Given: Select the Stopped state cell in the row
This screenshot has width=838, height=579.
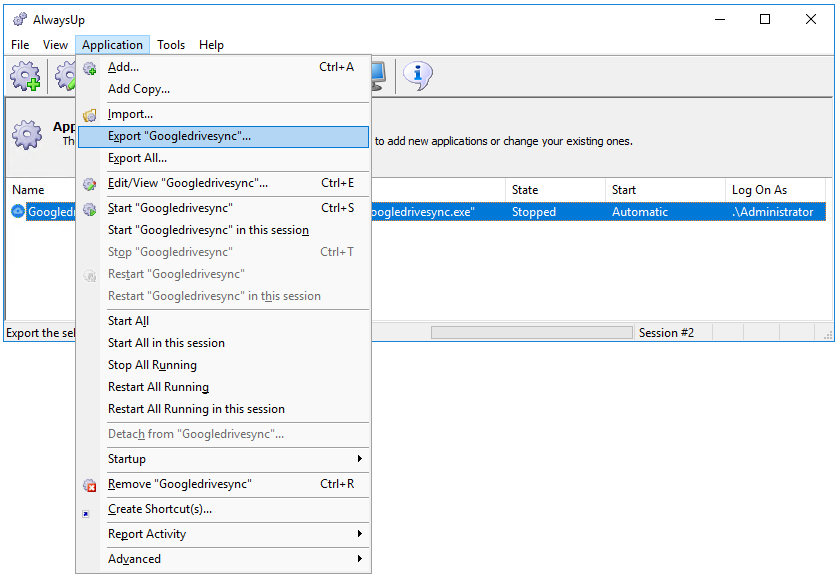Looking at the screenshot, I should tap(534, 212).
